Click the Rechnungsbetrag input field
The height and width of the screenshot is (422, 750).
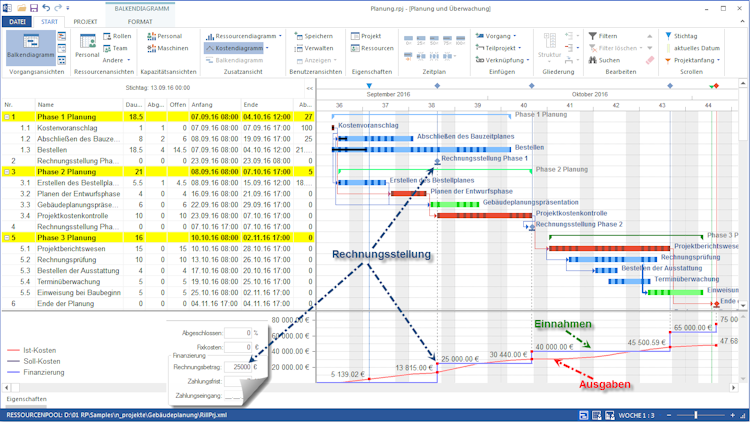[238, 367]
